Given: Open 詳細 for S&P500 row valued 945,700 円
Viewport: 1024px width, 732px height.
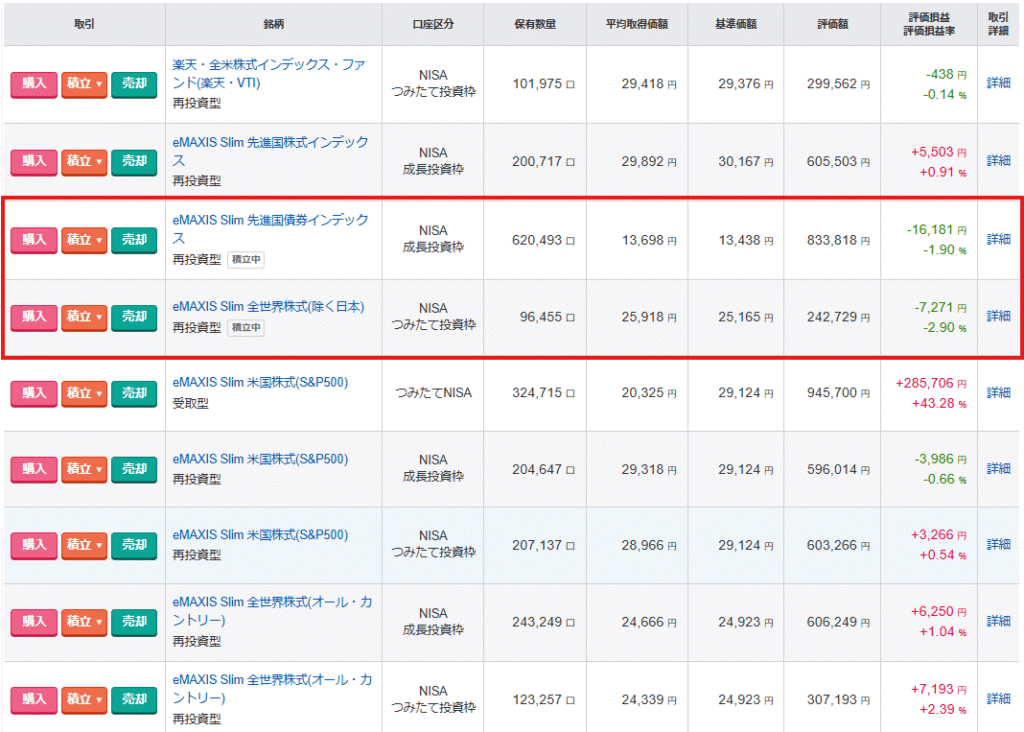Looking at the screenshot, I should pyautogui.click(x=998, y=392).
